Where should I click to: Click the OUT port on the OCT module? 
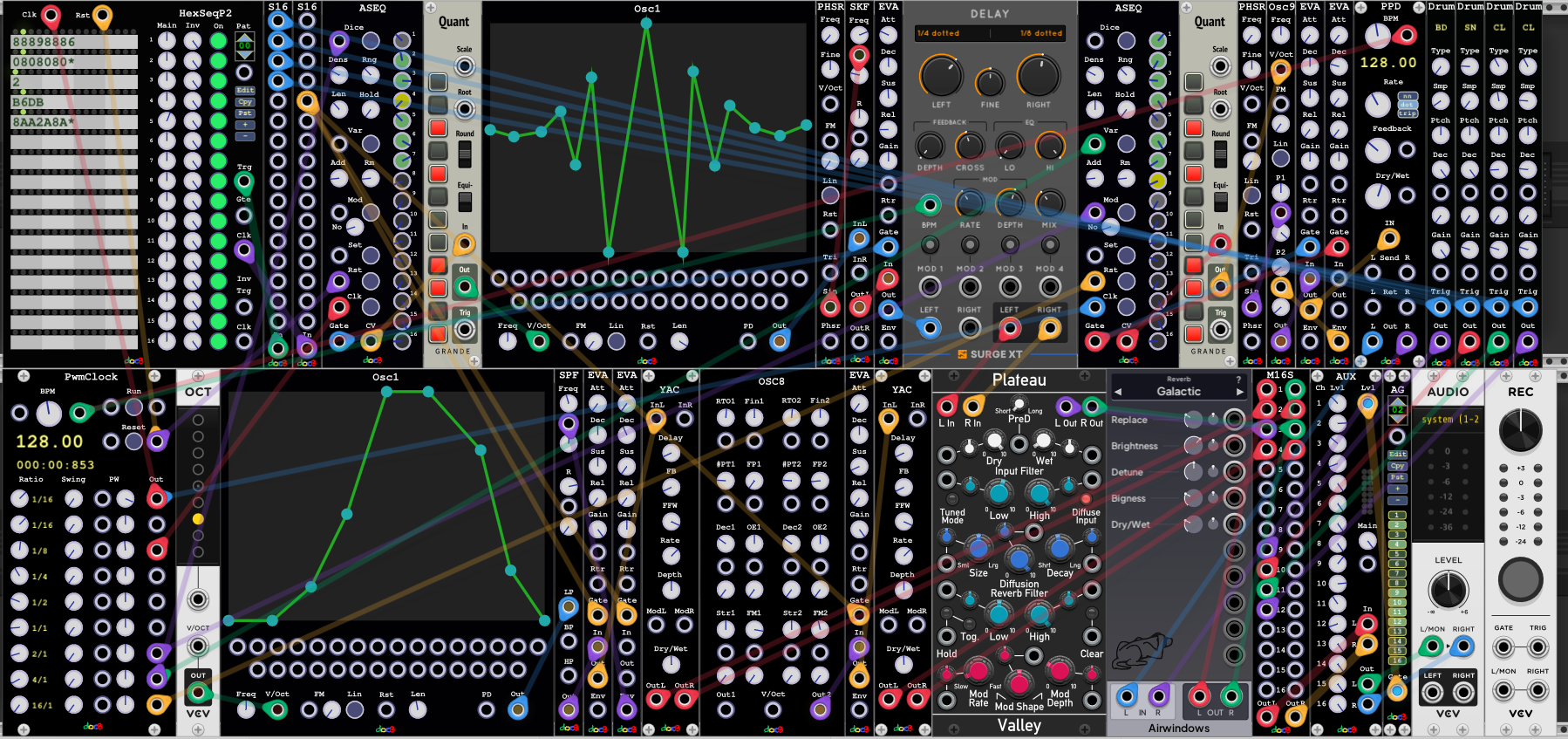pos(198,692)
